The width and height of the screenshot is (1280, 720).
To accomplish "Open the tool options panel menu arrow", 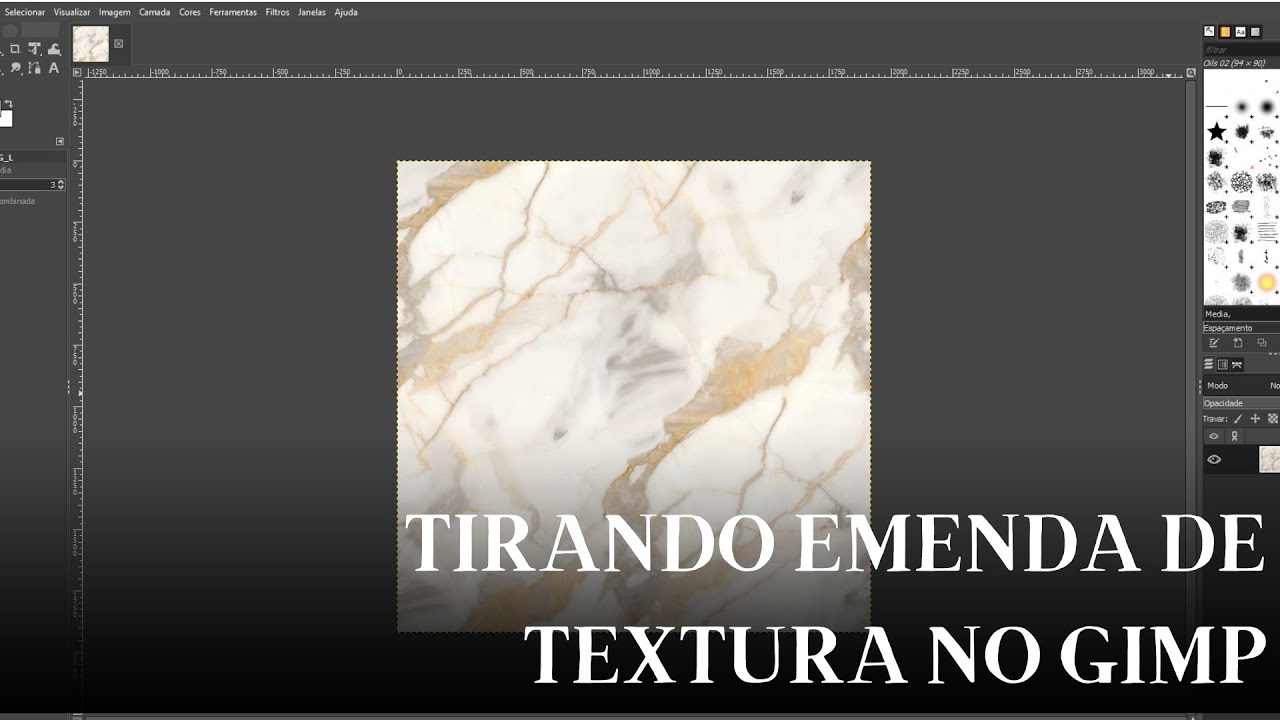I will point(60,141).
